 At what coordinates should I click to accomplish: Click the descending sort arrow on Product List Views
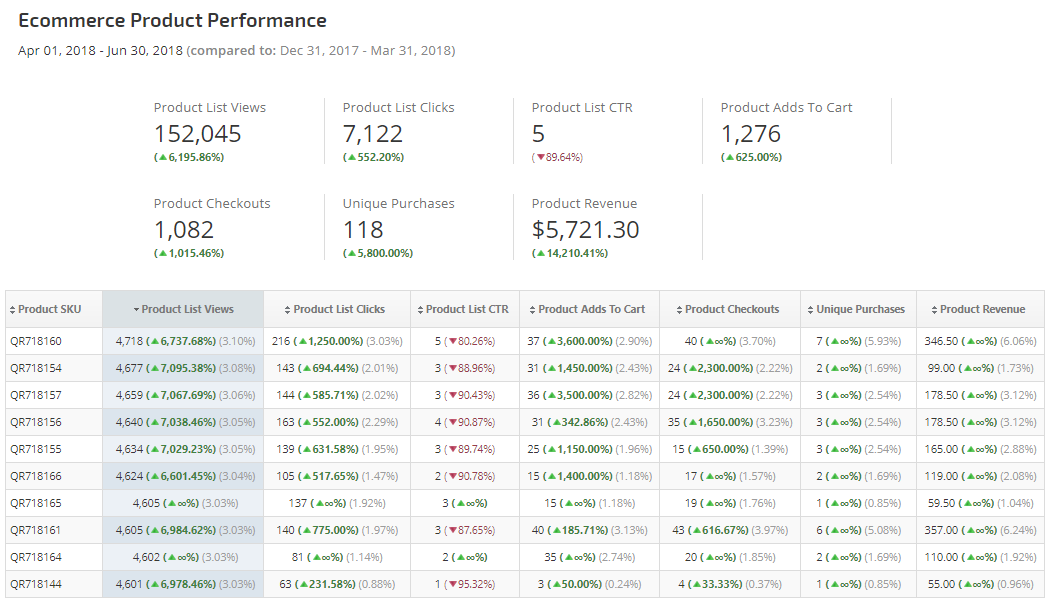136,310
